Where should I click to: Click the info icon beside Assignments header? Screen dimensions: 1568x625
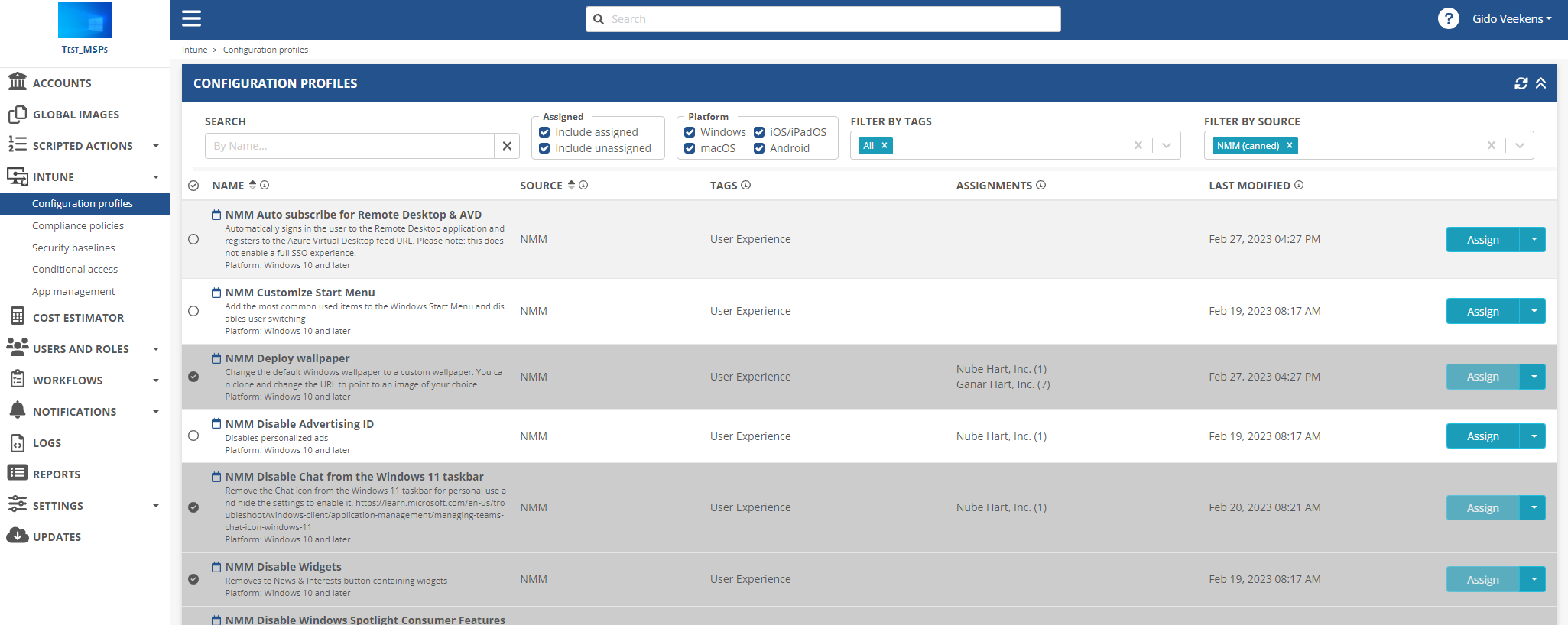coord(1040,185)
